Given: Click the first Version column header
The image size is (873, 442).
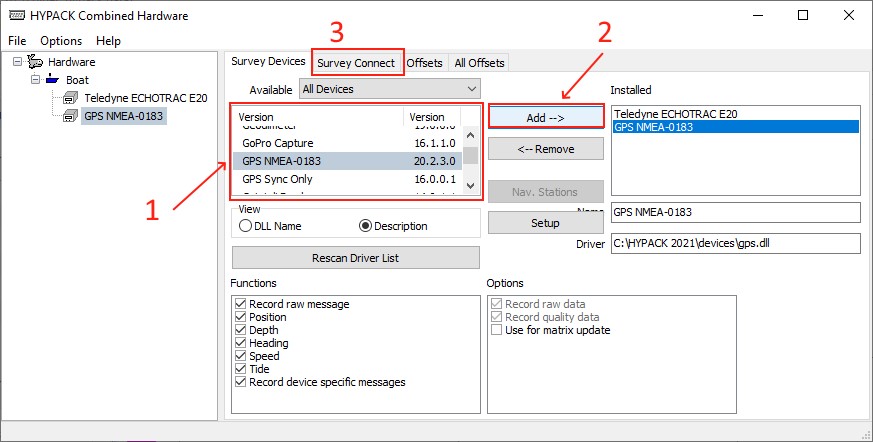Looking at the screenshot, I should coord(318,117).
